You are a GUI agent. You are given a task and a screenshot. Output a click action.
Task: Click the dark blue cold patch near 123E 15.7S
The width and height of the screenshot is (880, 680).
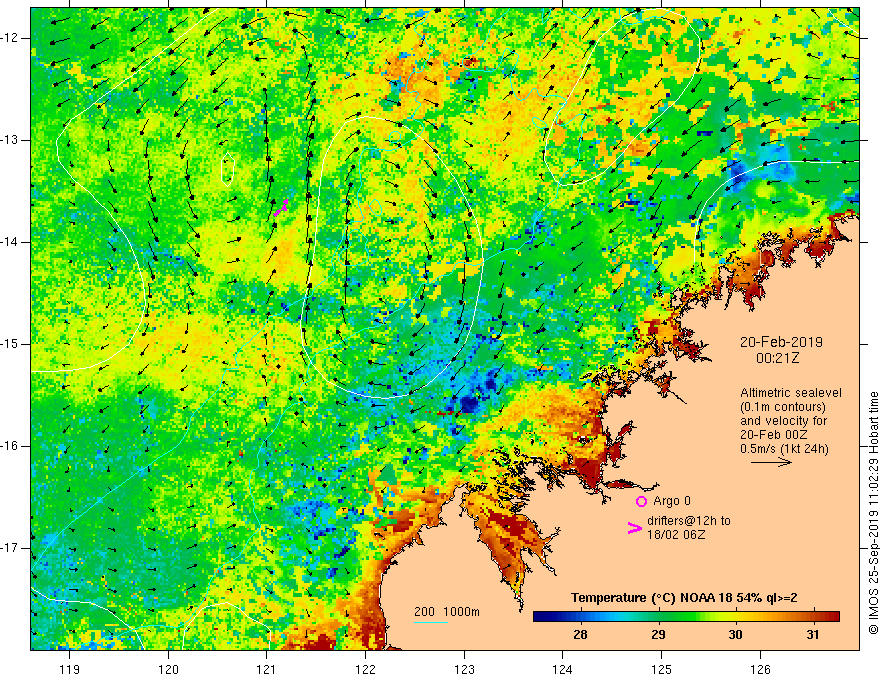click(468, 405)
